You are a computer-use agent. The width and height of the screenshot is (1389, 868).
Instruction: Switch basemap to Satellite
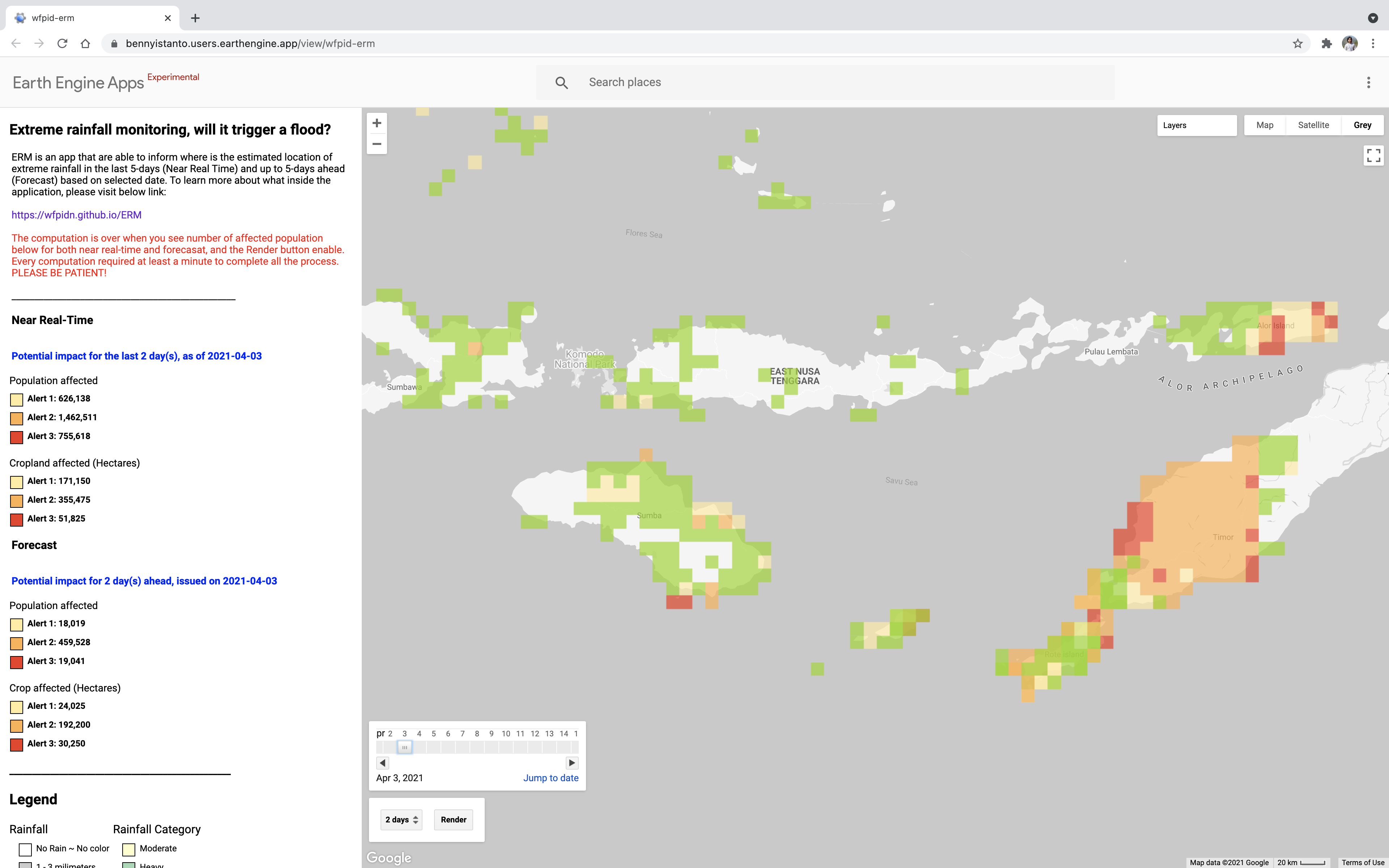coord(1313,125)
